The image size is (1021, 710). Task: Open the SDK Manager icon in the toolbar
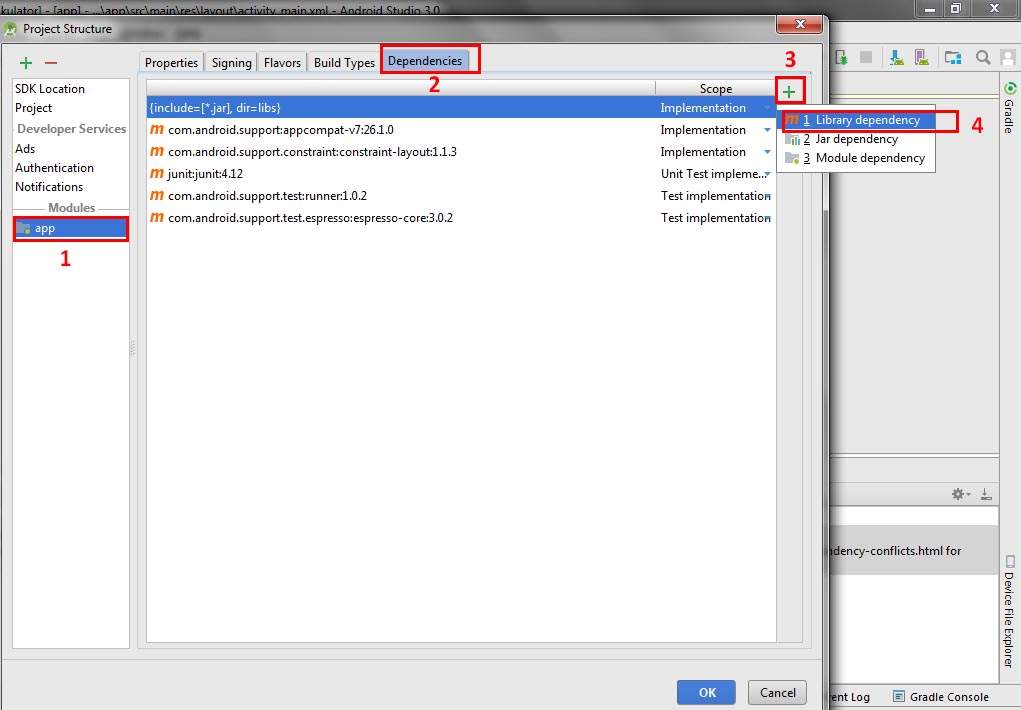coord(894,57)
